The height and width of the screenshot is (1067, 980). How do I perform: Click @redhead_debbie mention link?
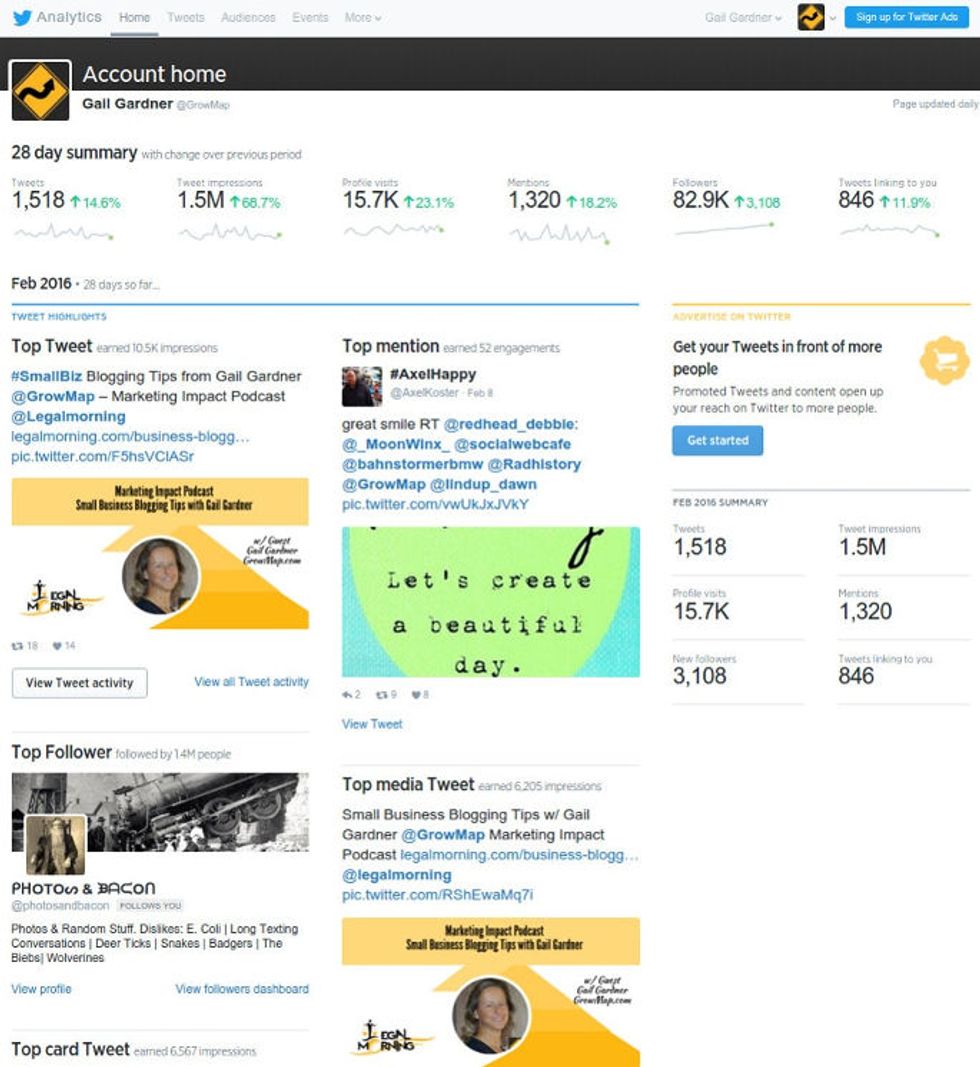(x=510, y=424)
